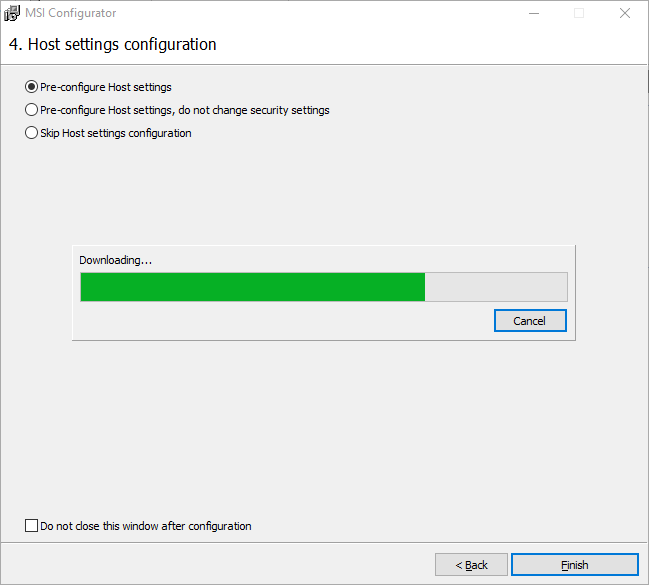
Task: Enable Do not close this window checkbox
Action: [31, 526]
